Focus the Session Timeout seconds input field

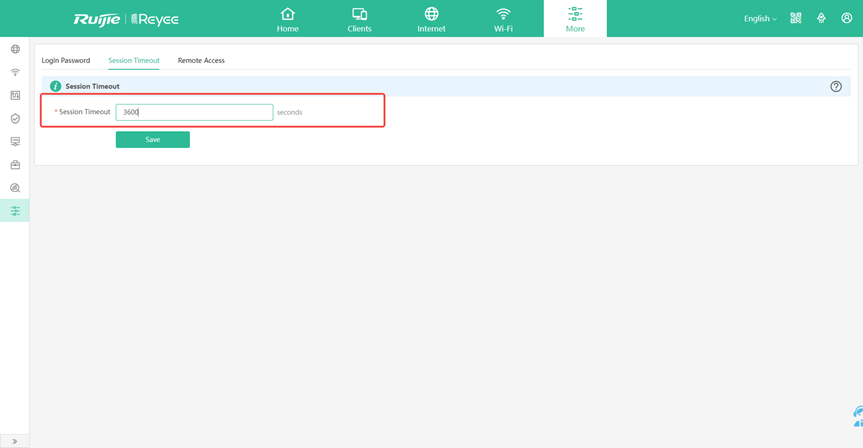pos(194,112)
